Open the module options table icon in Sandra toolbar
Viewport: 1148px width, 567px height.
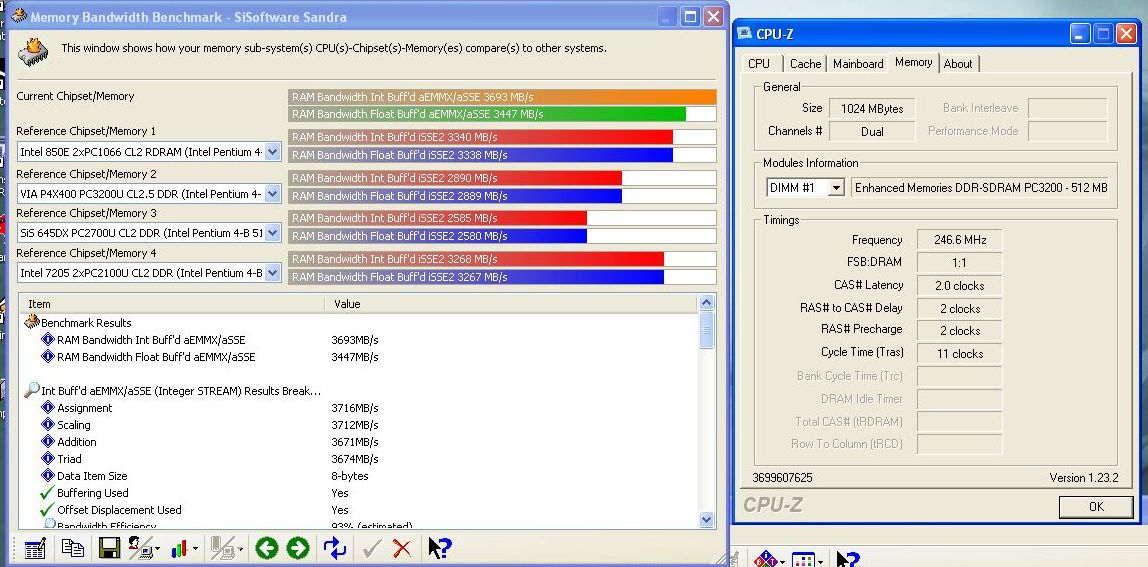[35, 548]
